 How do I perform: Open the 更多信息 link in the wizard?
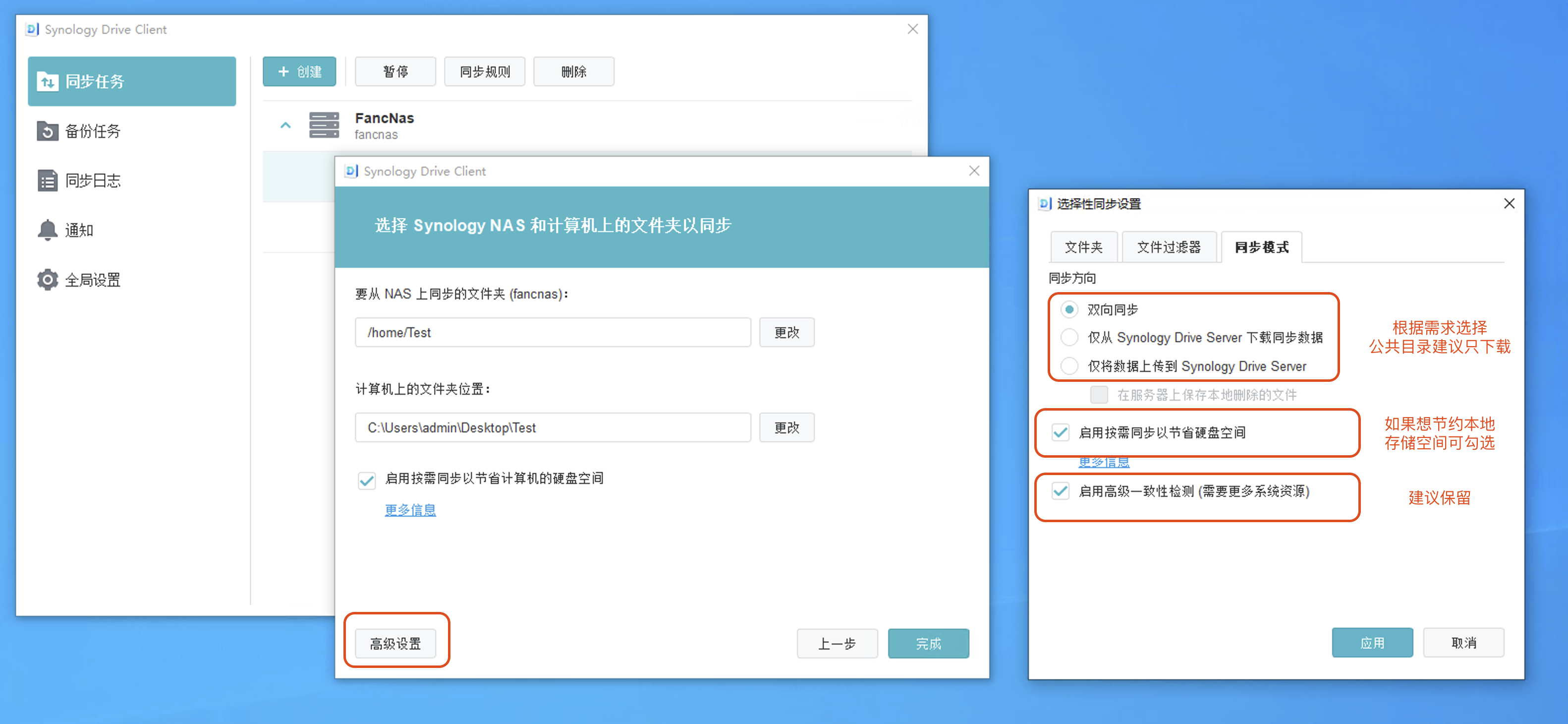point(410,510)
